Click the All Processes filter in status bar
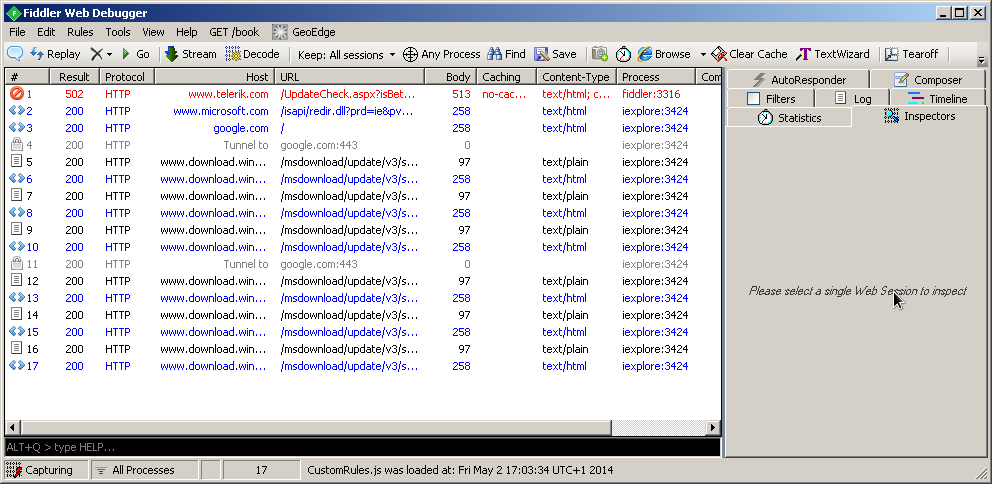 pyautogui.click(x=143, y=470)
